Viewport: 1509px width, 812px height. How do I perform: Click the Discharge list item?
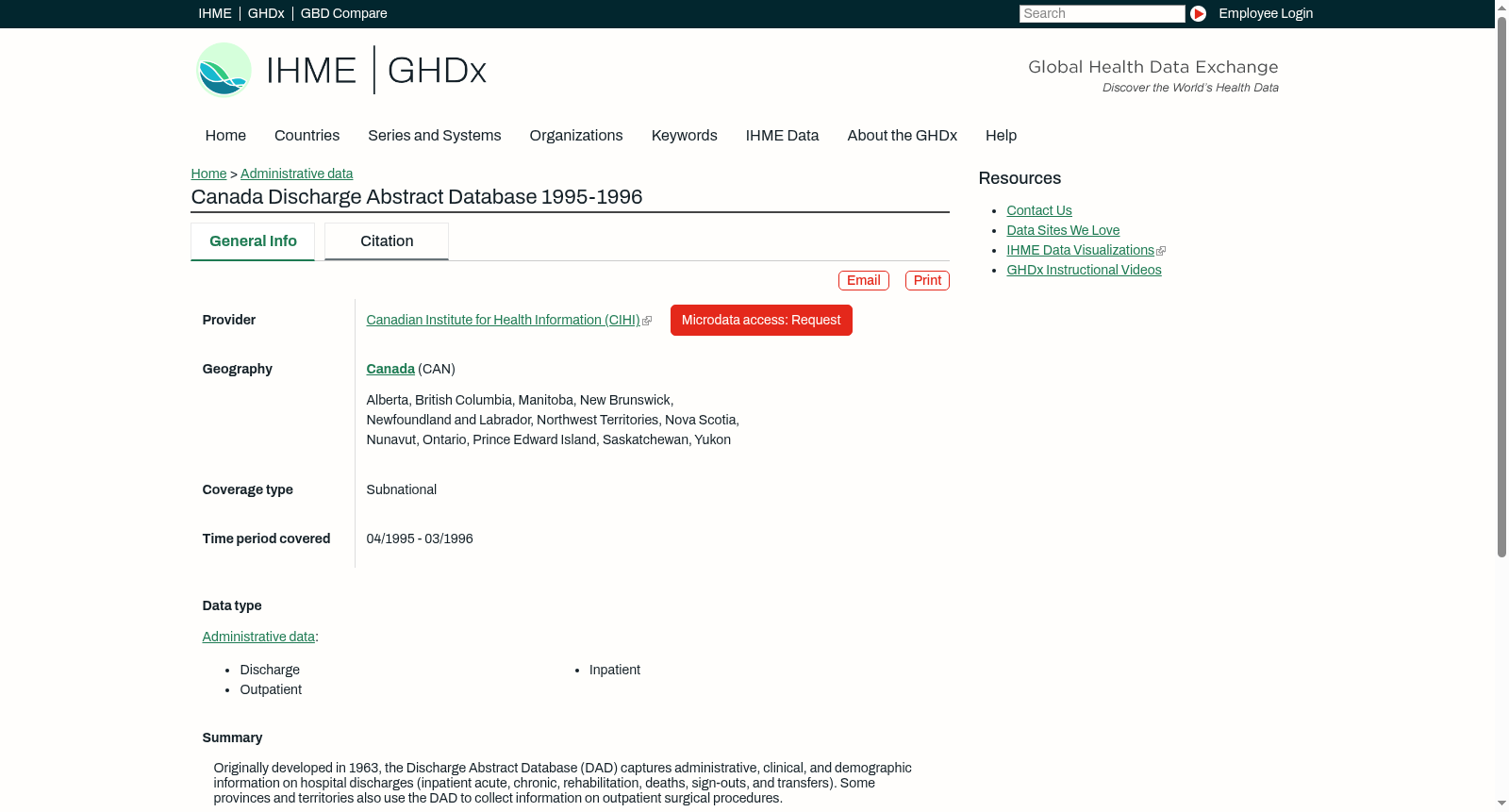(270, 671)
